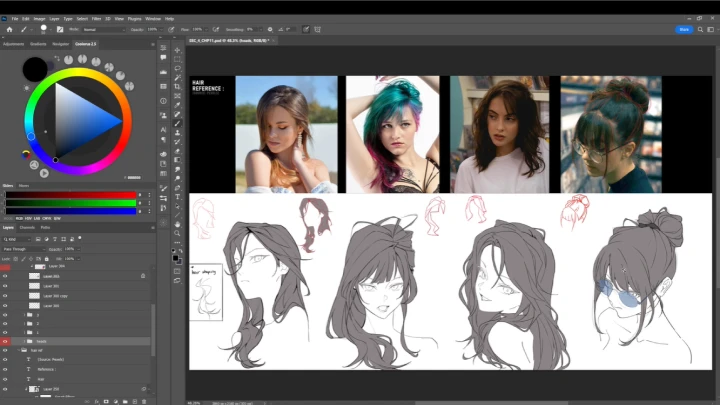Select the Eraser tool

click(x=177, y=151)
